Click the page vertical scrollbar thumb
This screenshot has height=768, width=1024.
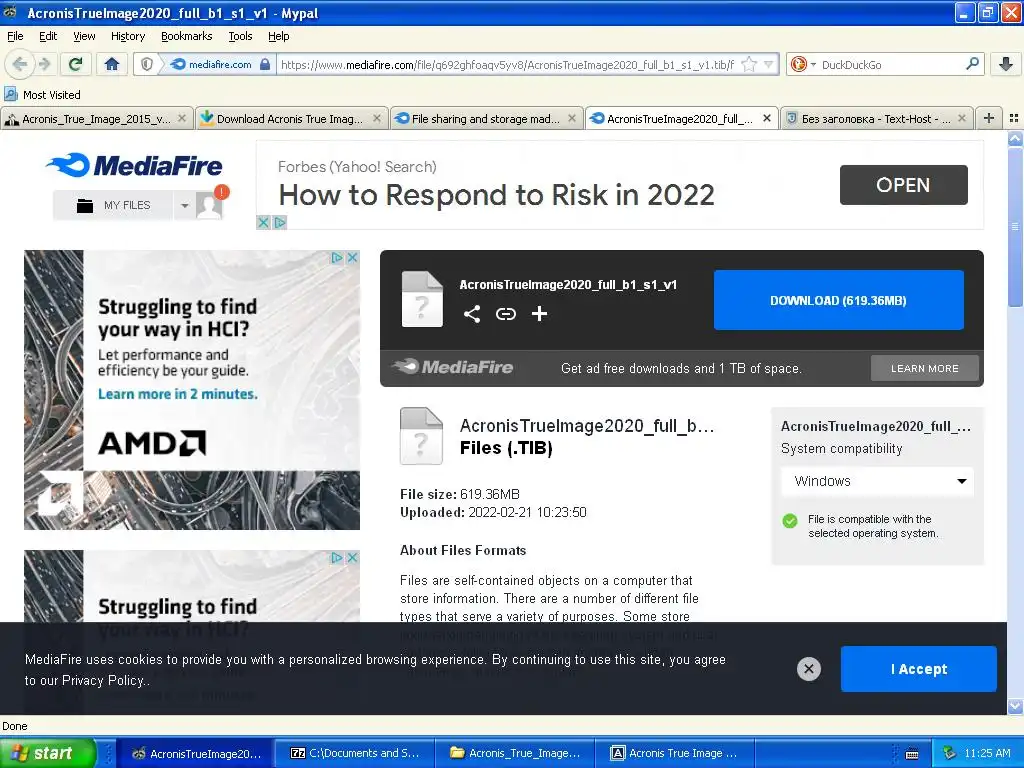(x=1014, y=227)
